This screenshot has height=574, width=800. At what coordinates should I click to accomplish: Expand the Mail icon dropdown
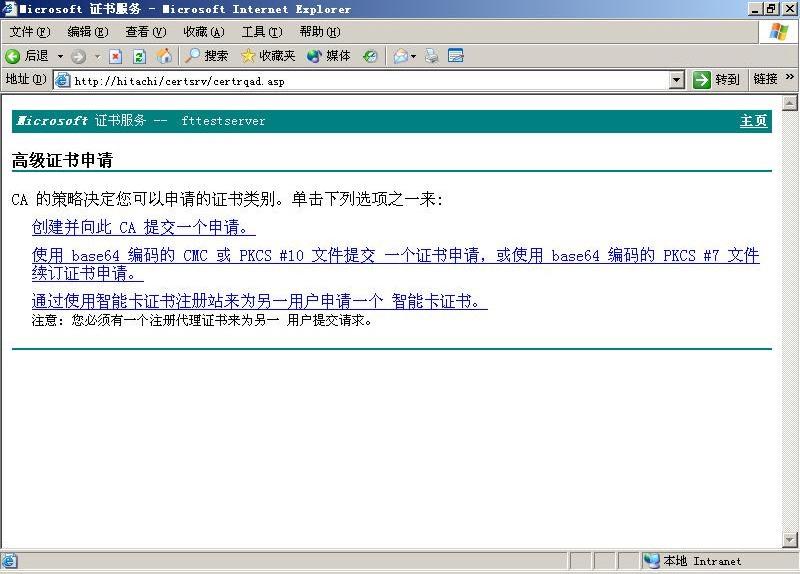tap(413, 56)
